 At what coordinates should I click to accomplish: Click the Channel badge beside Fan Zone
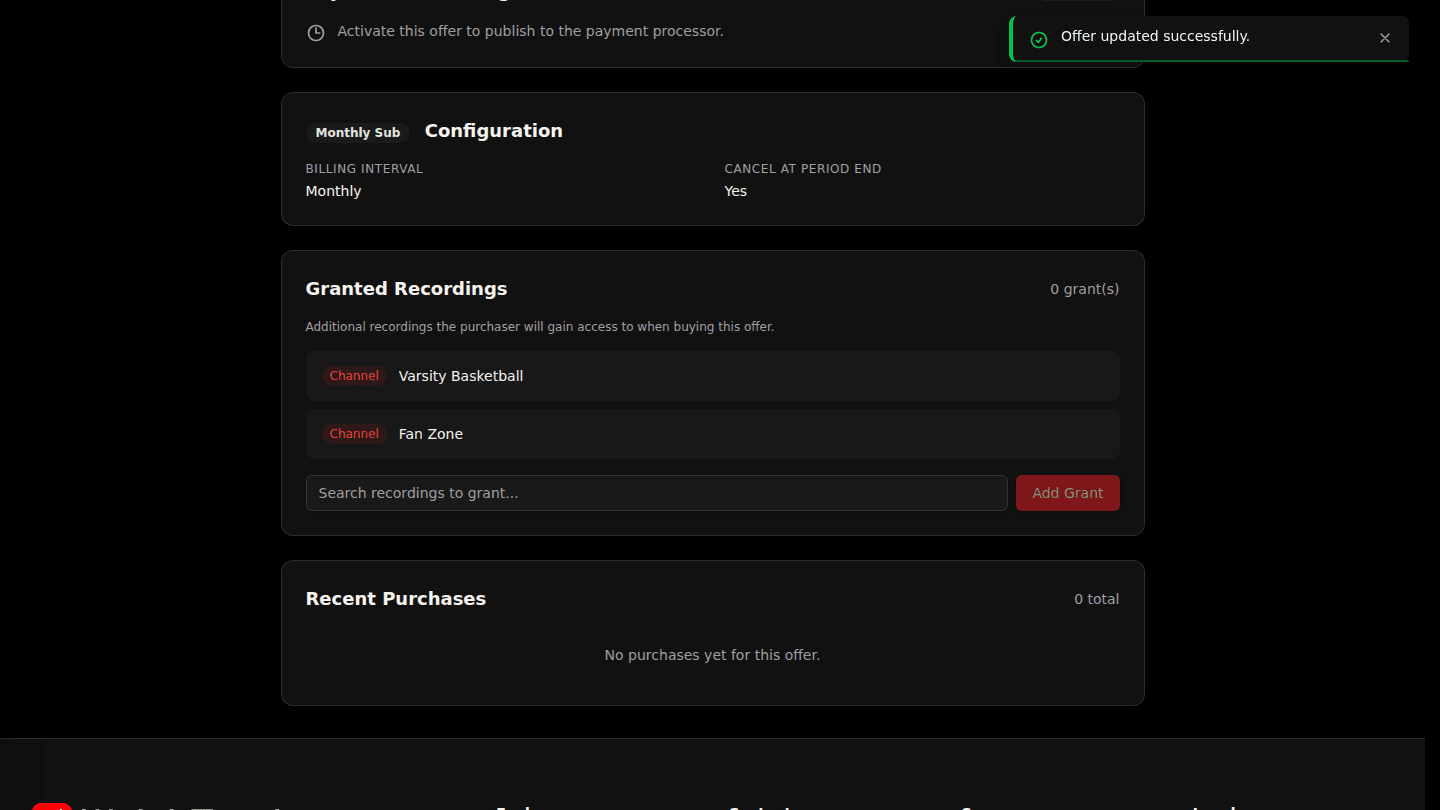[354, 434]
